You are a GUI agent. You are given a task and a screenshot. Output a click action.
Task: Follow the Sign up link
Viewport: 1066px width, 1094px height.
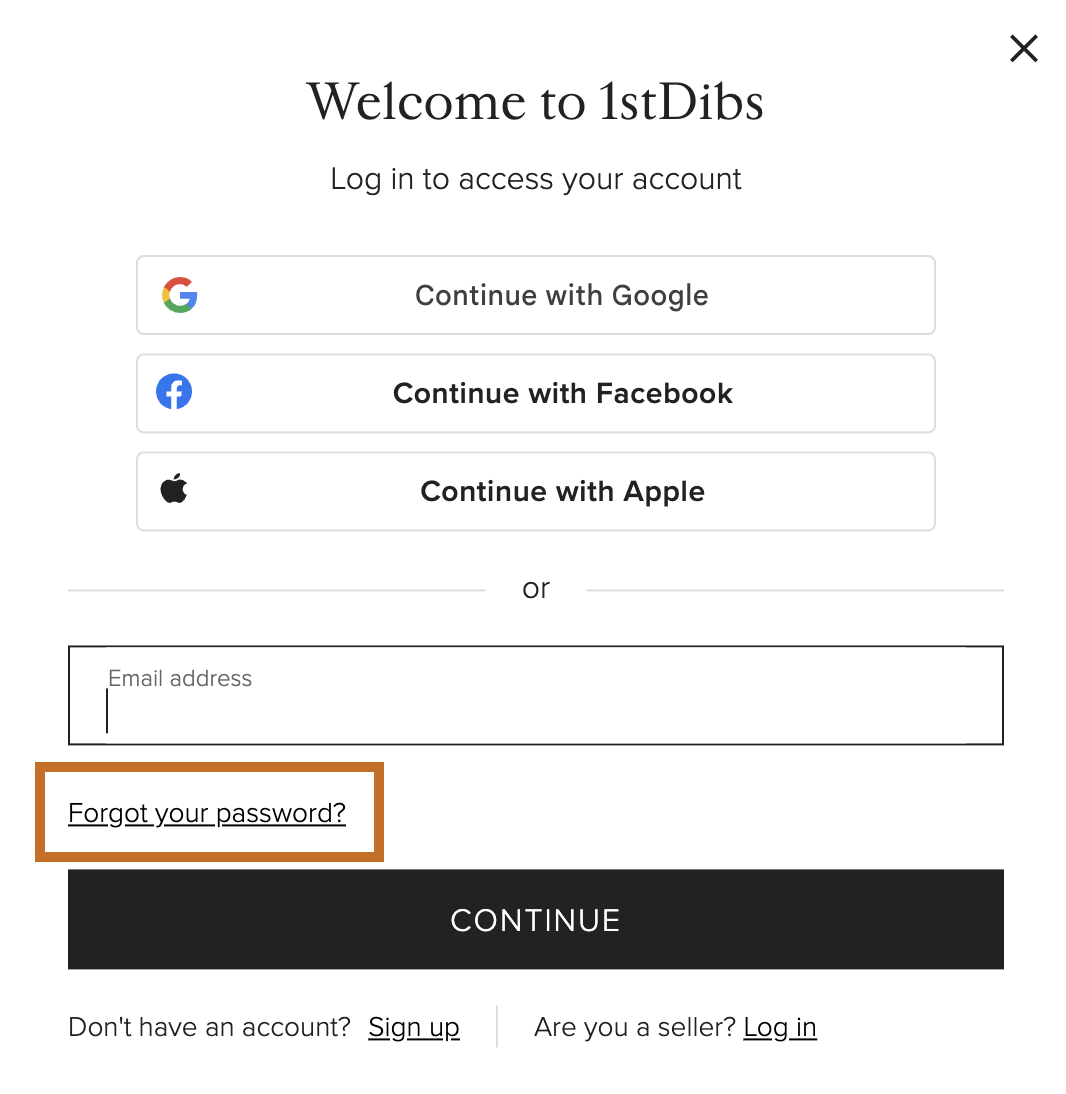coord(414,1028)
